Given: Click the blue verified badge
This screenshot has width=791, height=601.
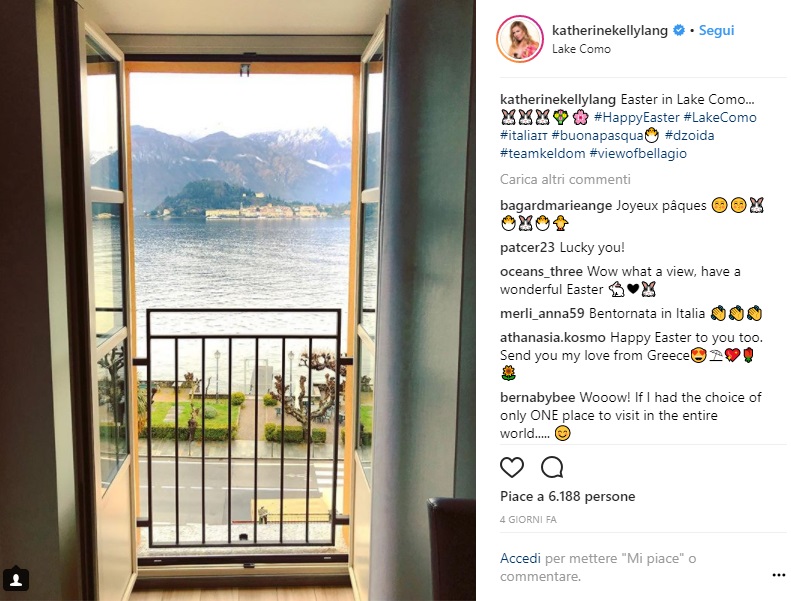Looking at the screenshot, I should (x=679, y=30).
